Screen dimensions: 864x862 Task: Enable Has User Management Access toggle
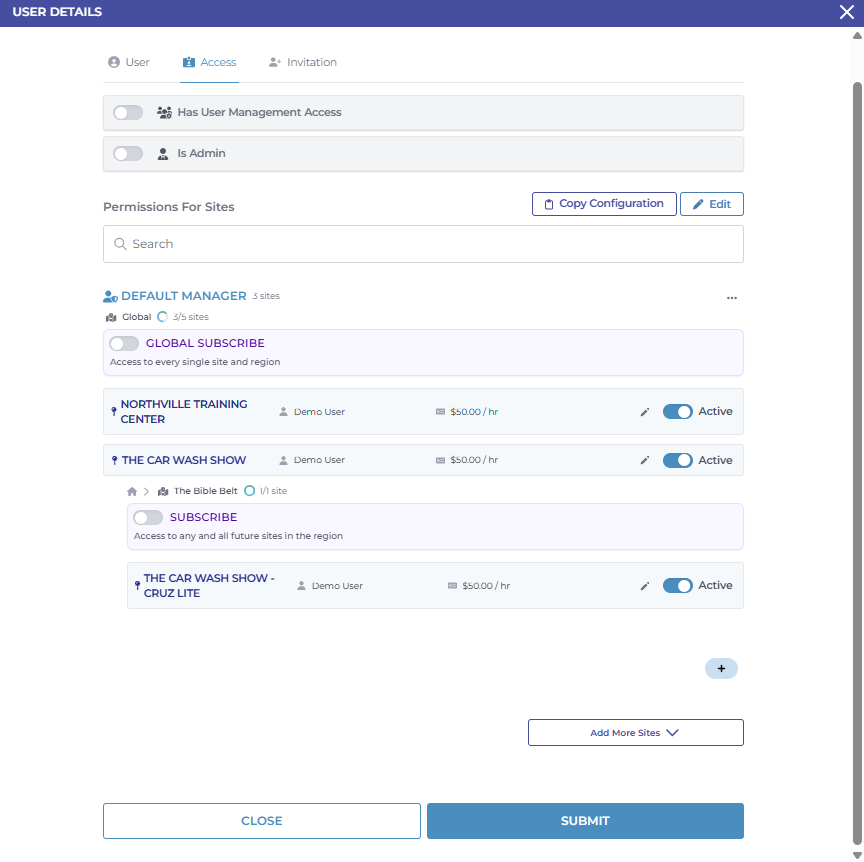128,113
